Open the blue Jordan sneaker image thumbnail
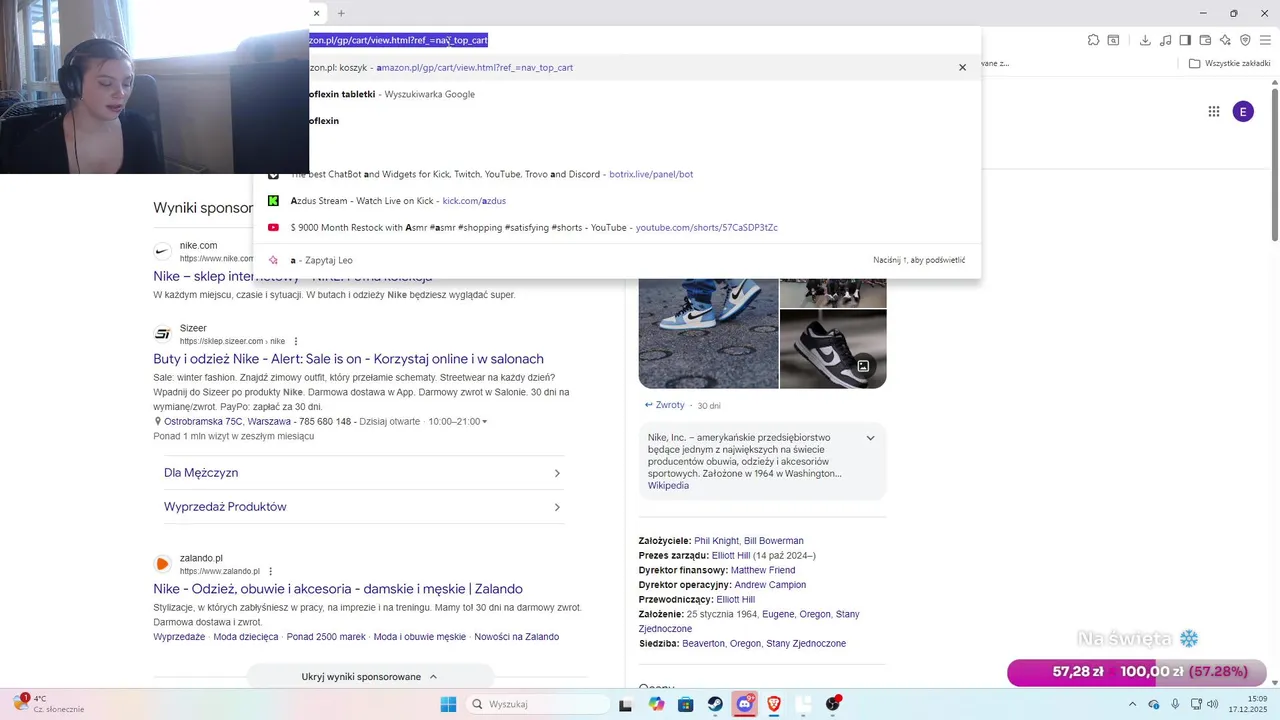Viewport: 1280px width, 720px height. pyautogui.click(x=708, y=333)
